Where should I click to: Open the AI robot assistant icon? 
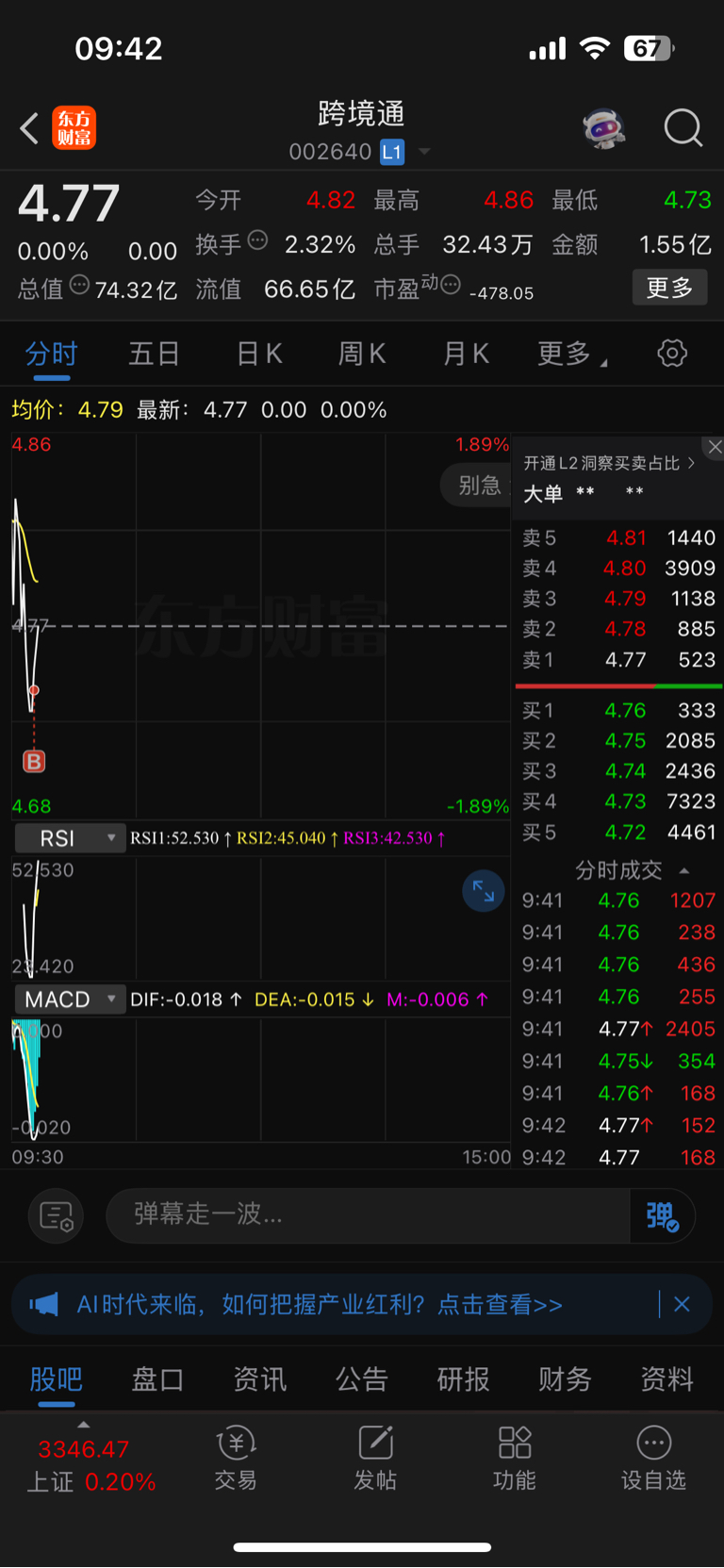(x=604, y=128)
